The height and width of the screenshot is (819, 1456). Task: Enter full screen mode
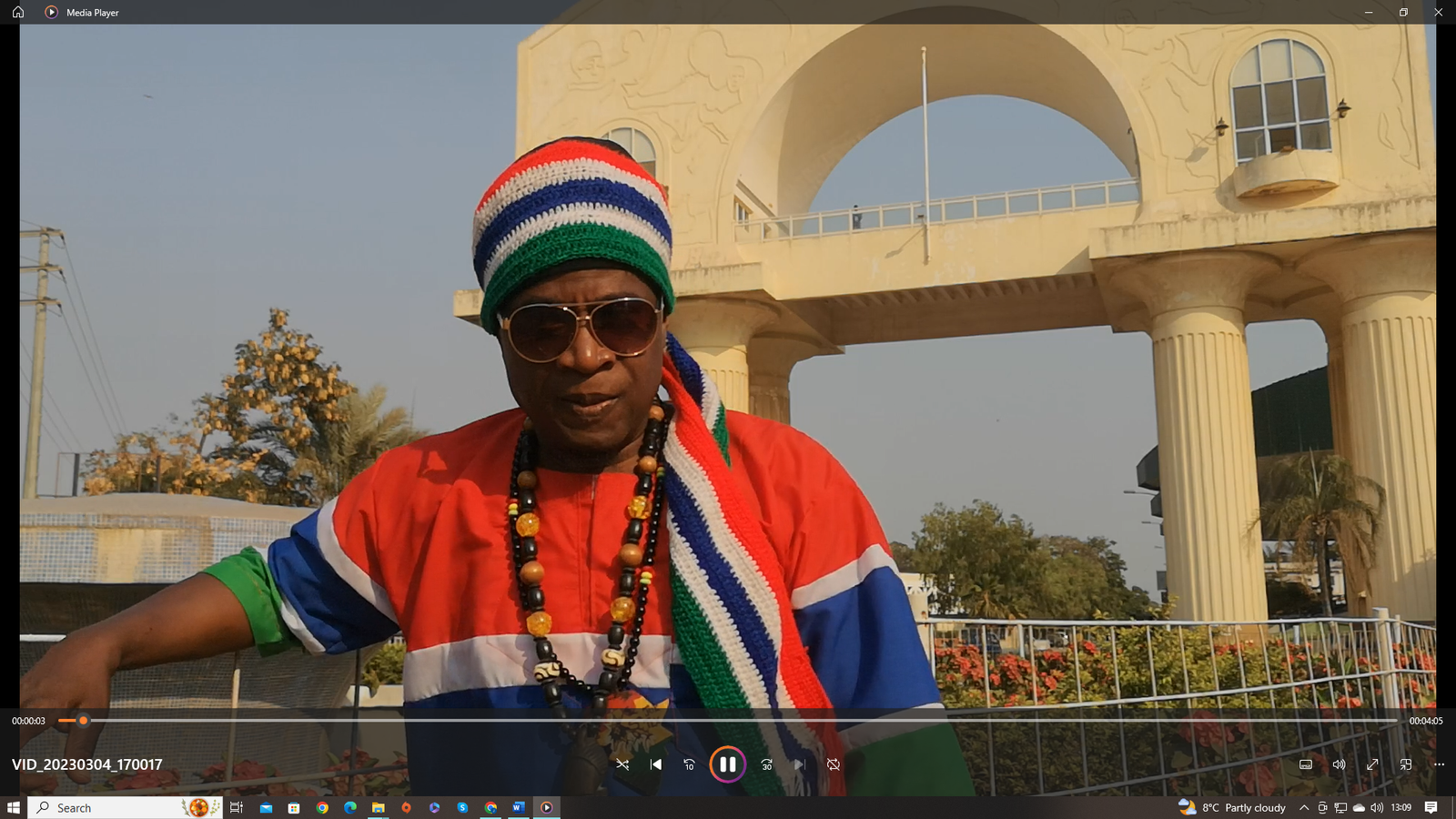[x=1372, y=764]
